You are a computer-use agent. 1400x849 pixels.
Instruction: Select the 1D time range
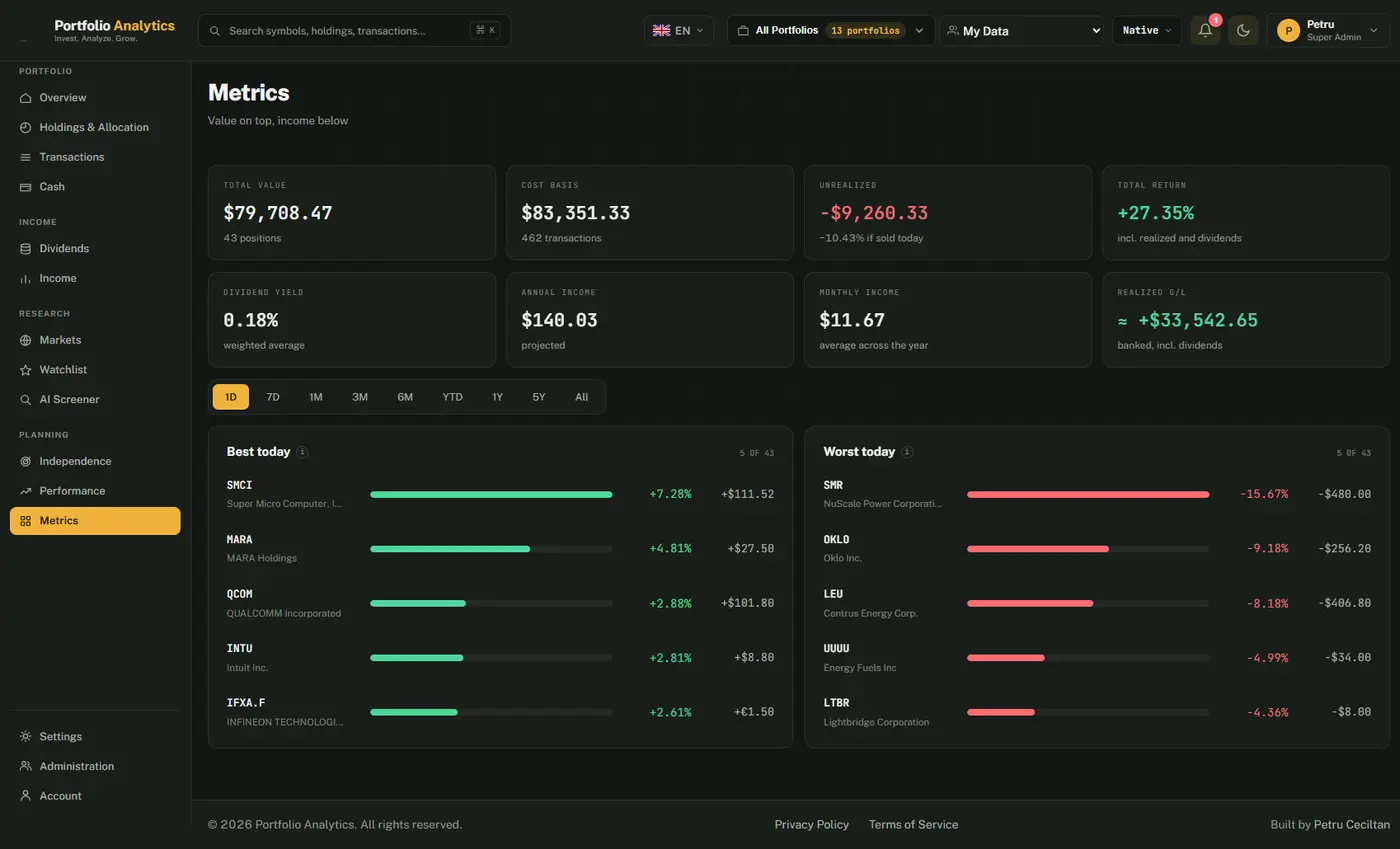230,397
